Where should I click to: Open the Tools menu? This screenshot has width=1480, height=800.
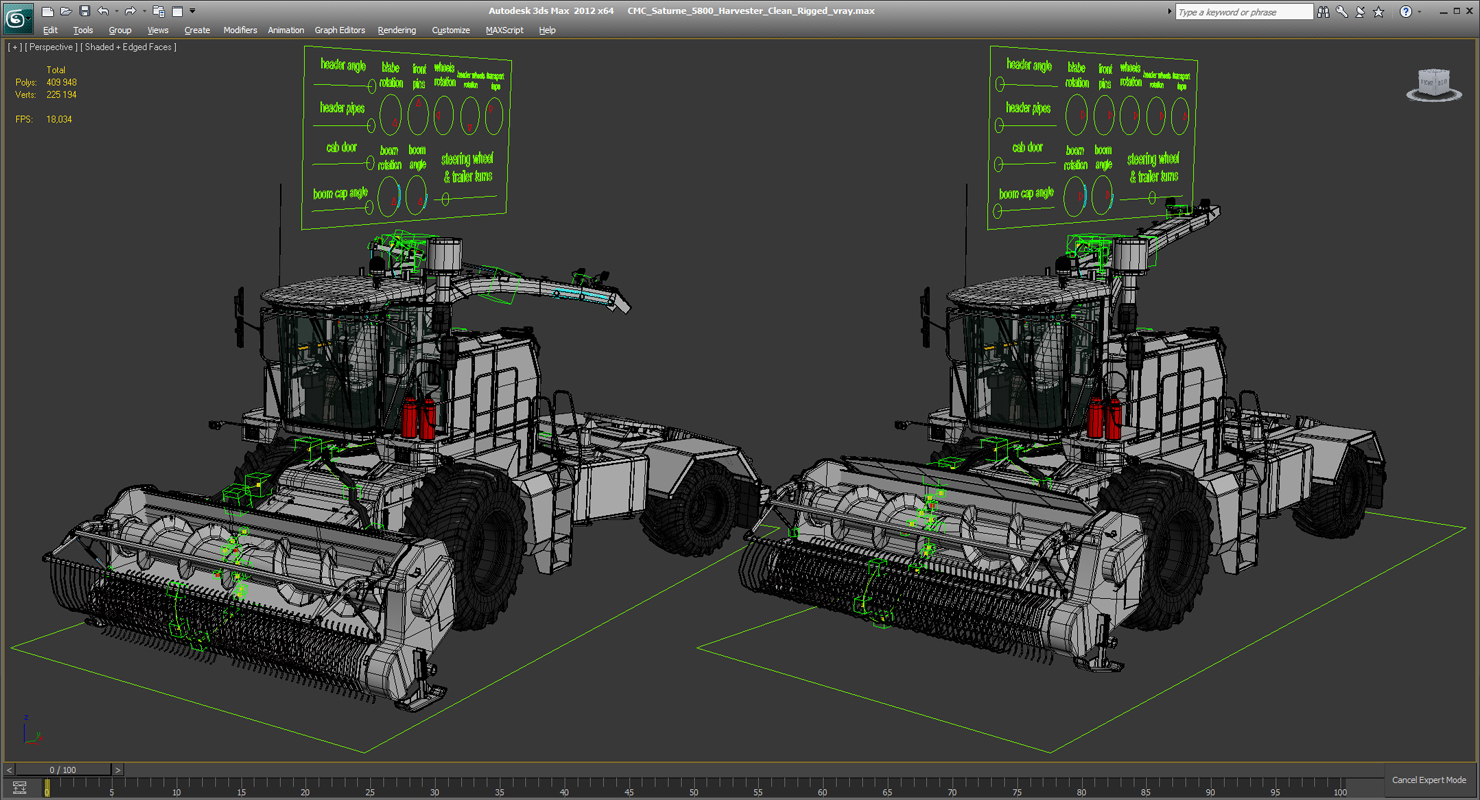[x=83, y=30]
